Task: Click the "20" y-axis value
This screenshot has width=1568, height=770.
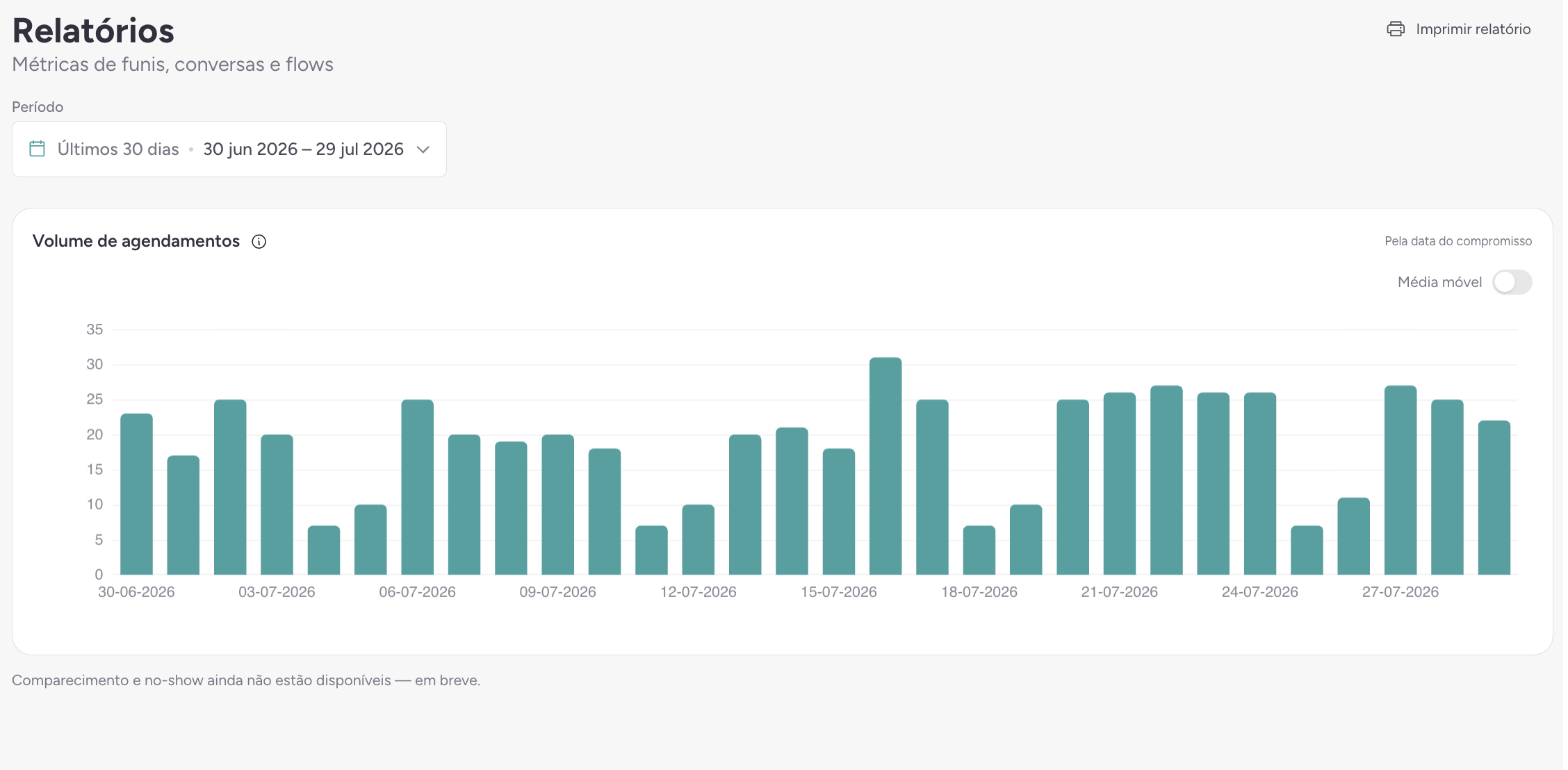Action: click(95, 434)
